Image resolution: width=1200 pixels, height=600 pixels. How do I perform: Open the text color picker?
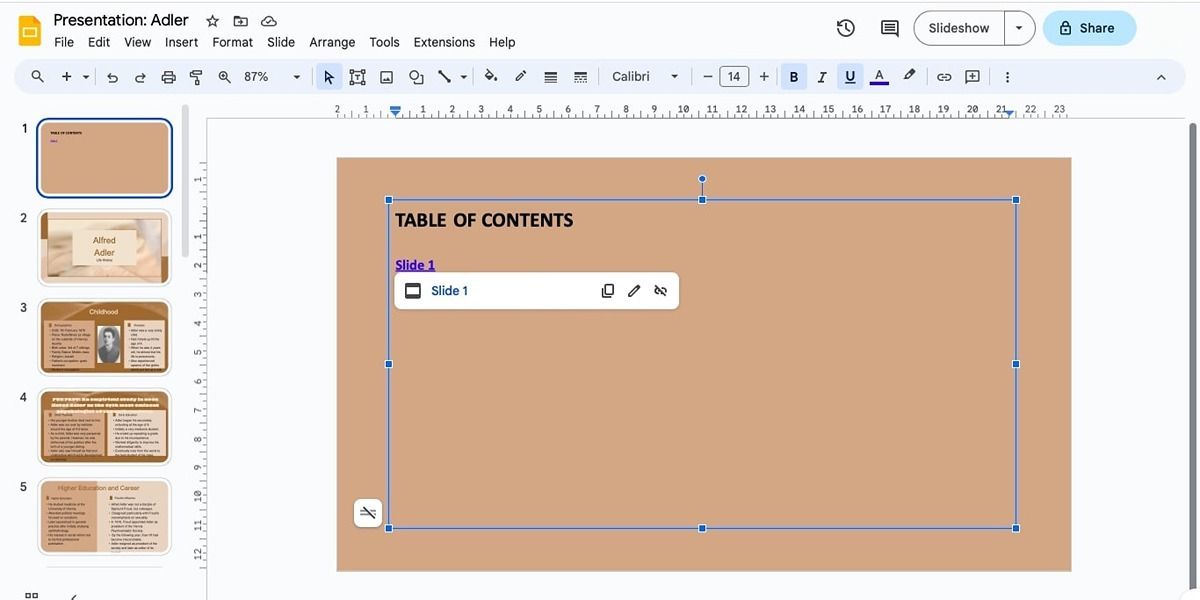[878, 76]
